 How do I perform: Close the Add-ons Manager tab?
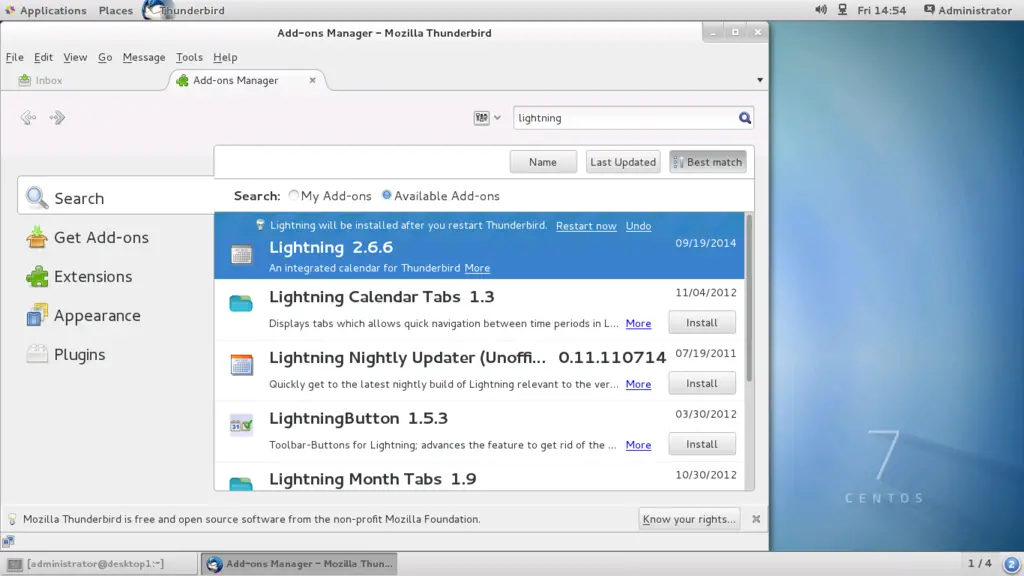point(312,80)
